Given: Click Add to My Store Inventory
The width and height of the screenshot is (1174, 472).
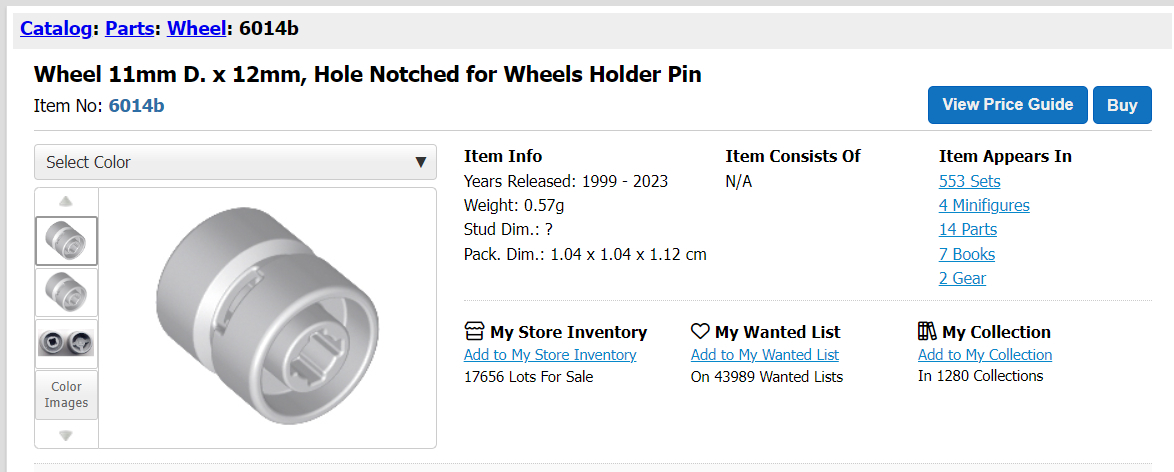Looking at the screenshot, I should (550, 355).
